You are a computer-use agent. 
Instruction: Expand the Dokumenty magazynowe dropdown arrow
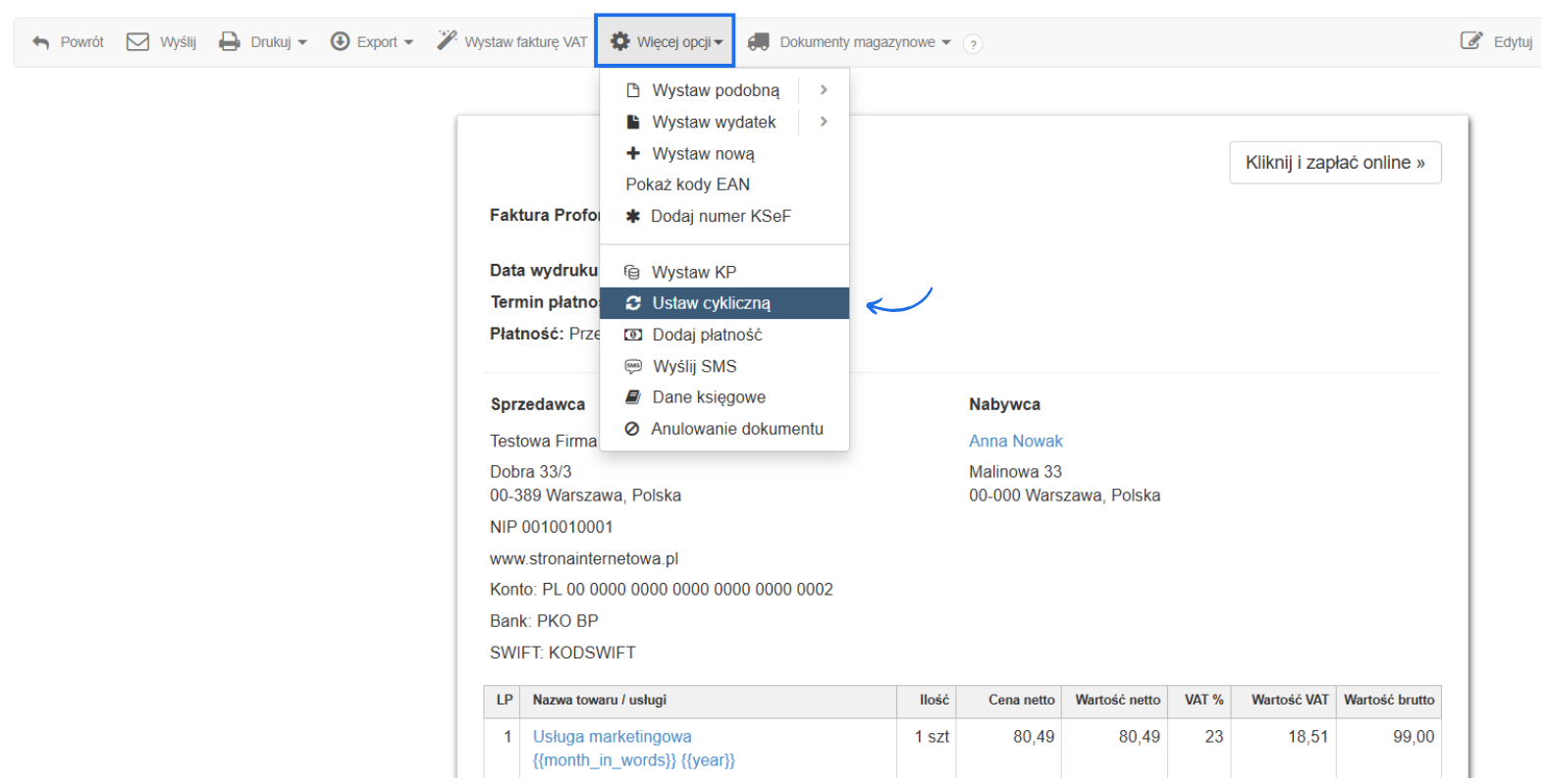pos(946,42)
